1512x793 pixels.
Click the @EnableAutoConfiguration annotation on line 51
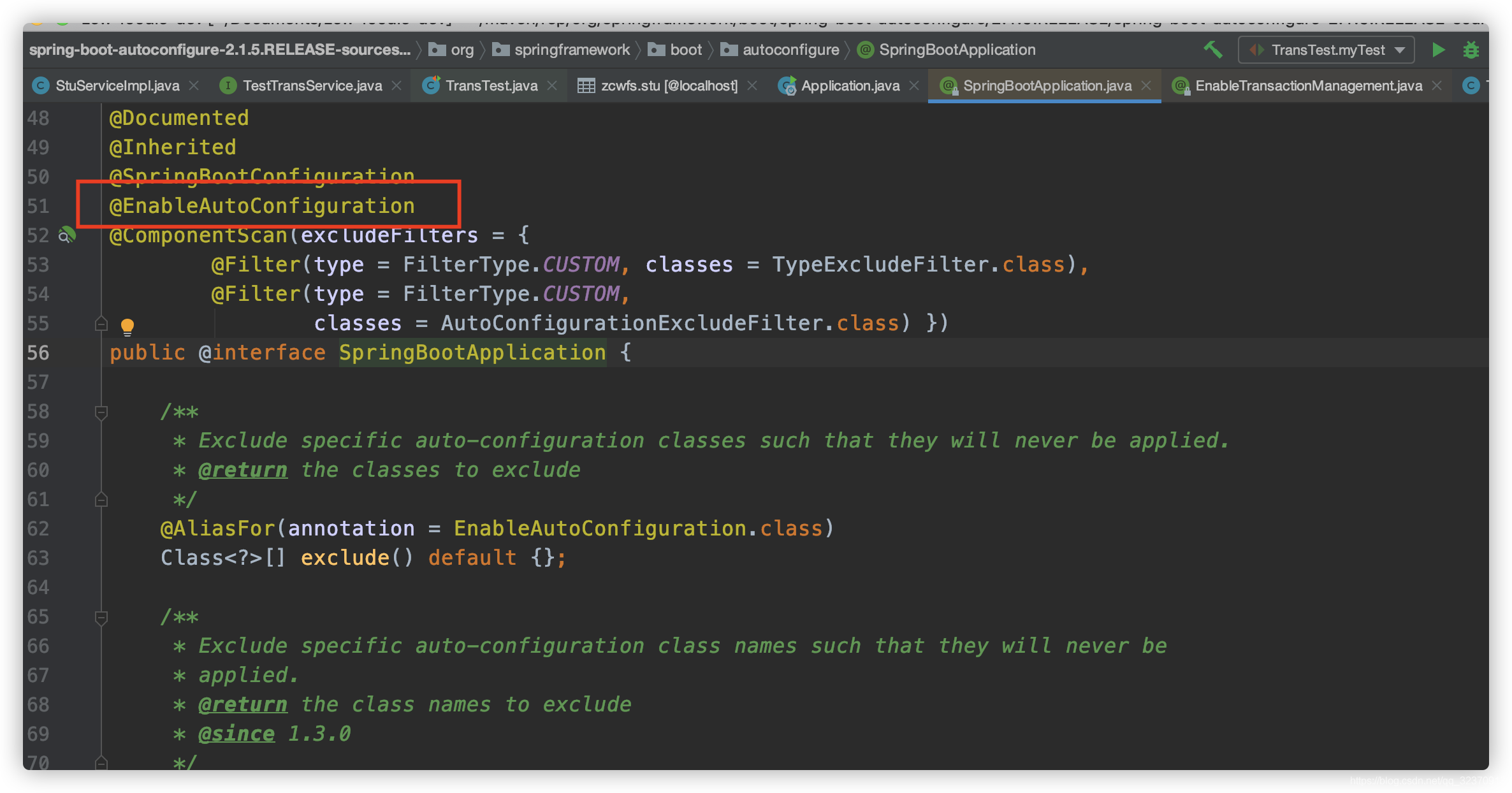tap(262, 207)
